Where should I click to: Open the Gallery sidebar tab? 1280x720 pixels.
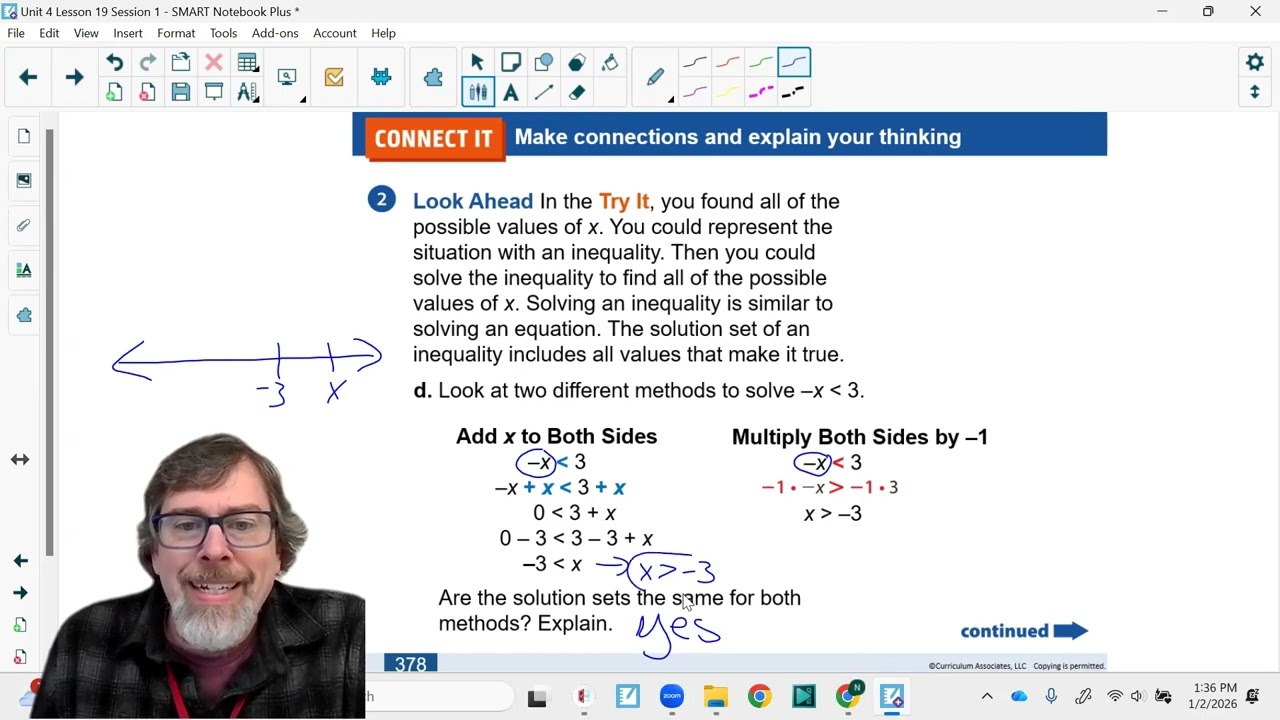click(24, 181)
